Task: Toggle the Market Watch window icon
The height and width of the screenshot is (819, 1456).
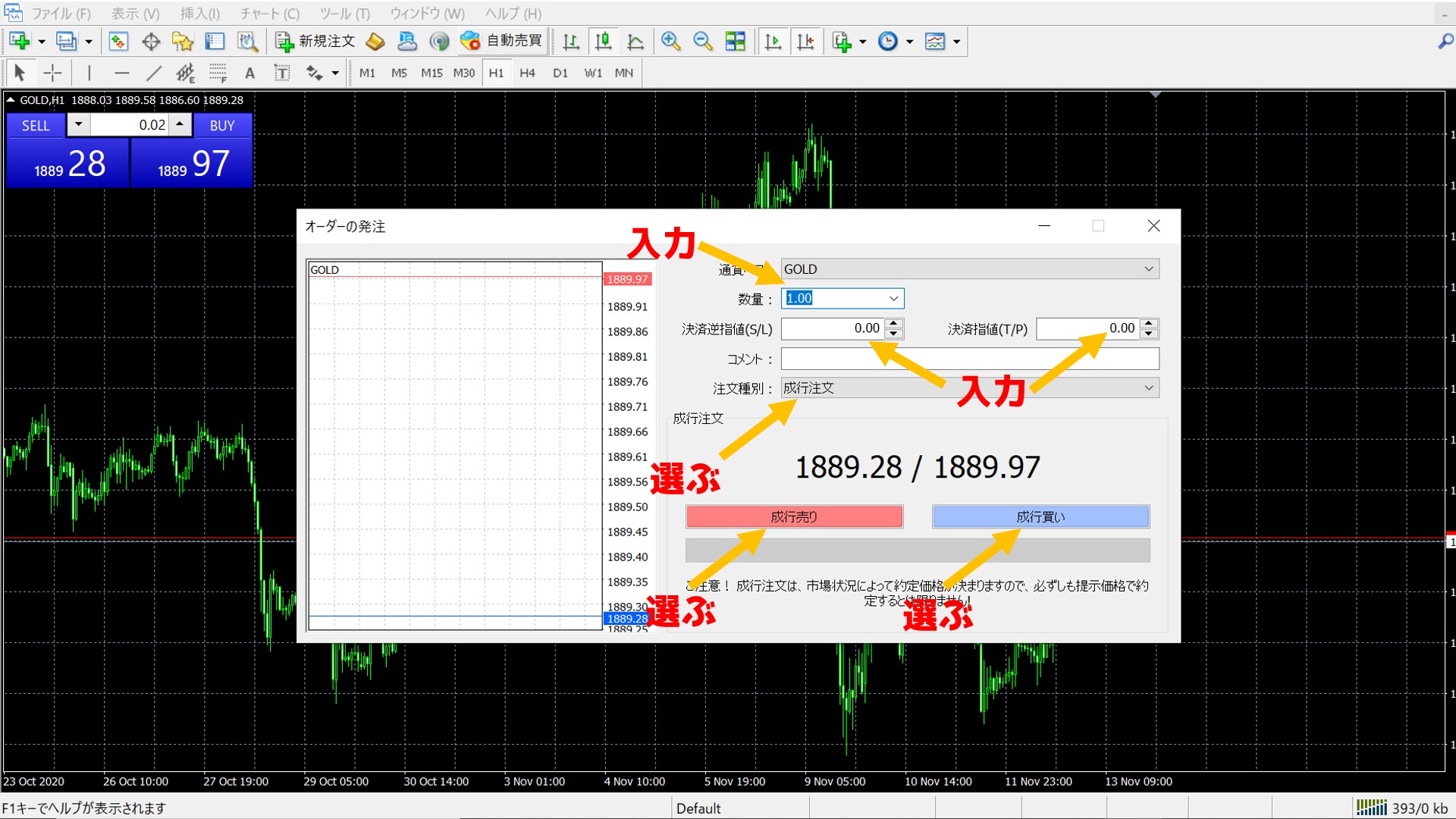Action: click(118, 41)
